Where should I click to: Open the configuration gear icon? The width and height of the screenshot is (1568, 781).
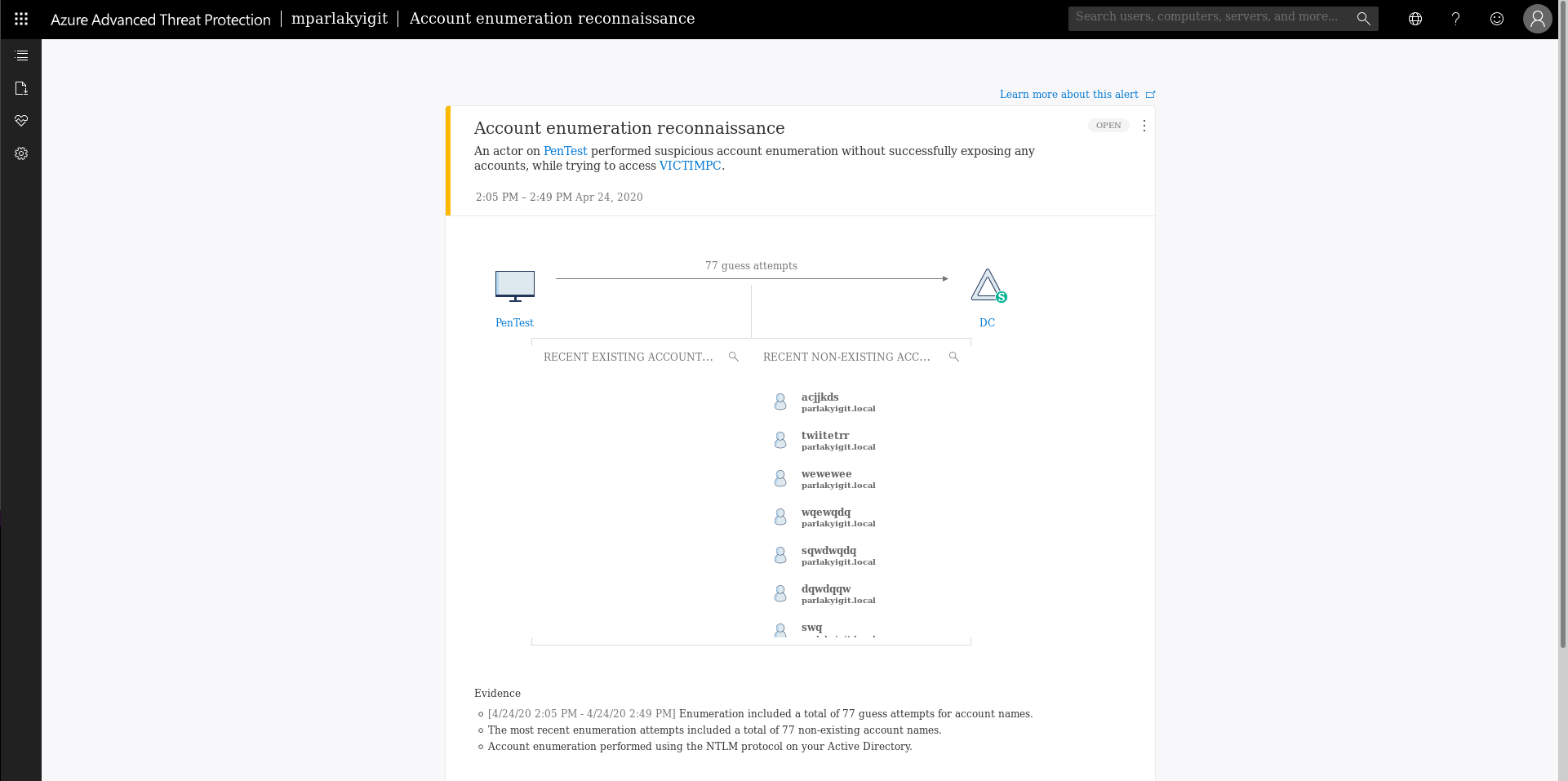point(21,153)
